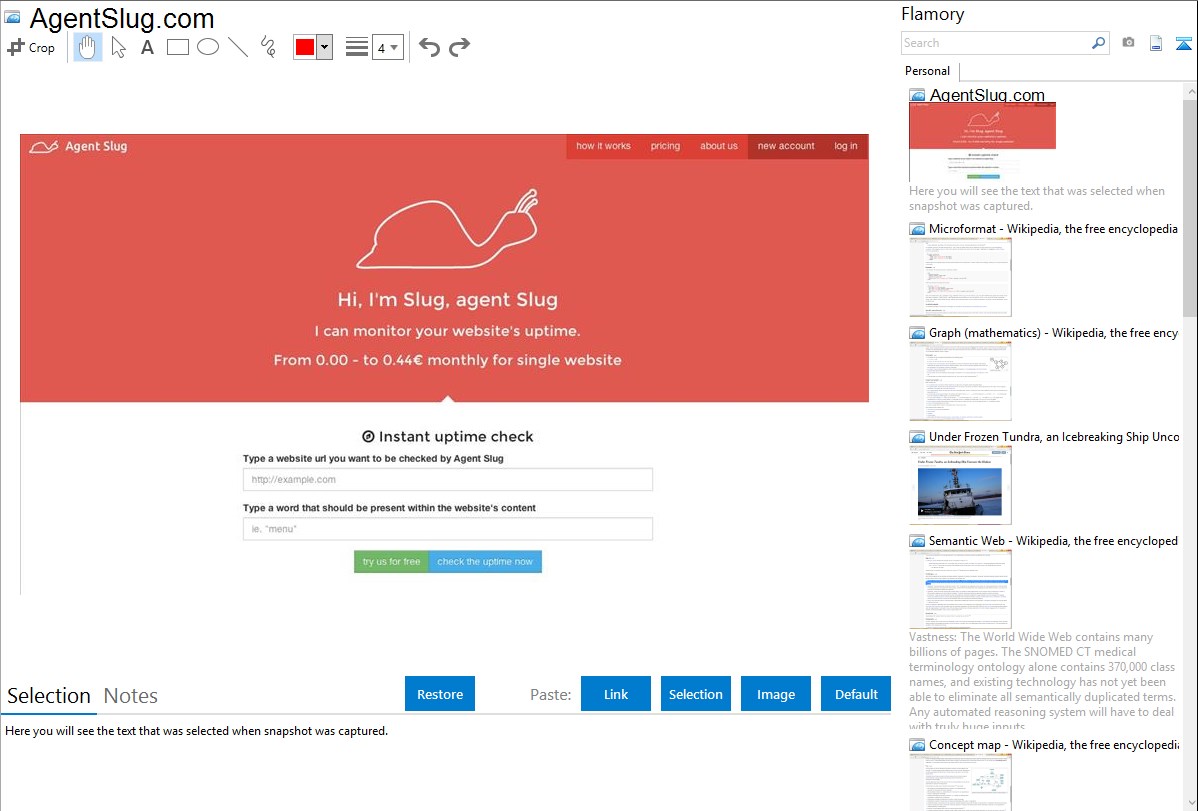Pick the rectangle shape tool
This screenshot has height=811, width=1198.
(x=178, y=47)
